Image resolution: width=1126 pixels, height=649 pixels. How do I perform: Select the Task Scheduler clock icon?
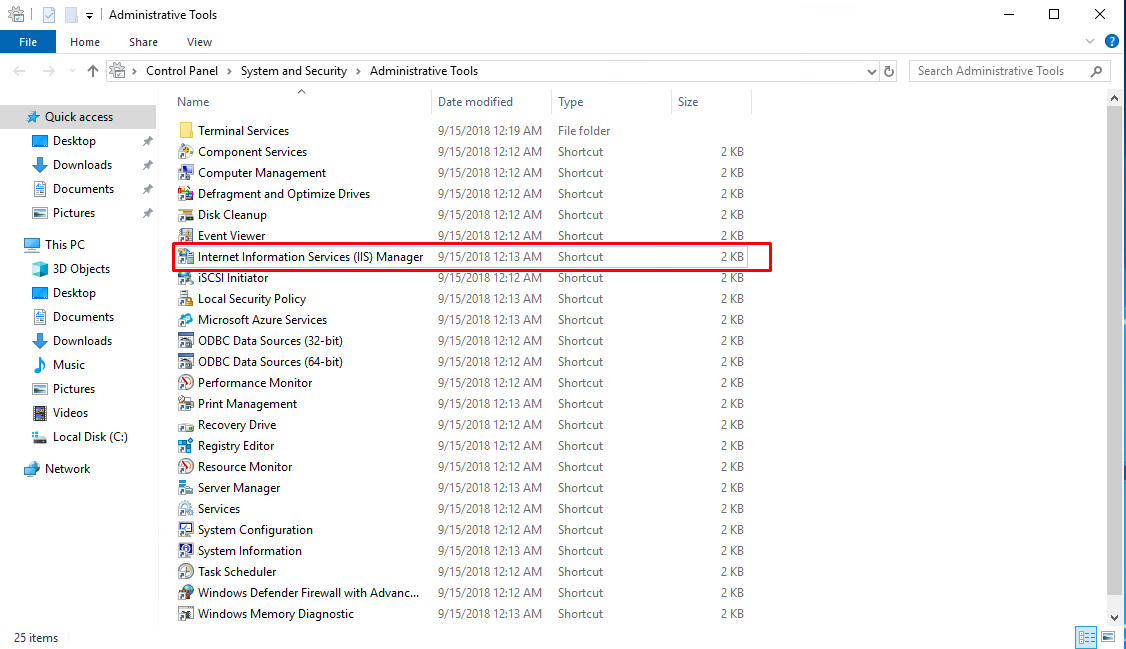pos(185,571)
